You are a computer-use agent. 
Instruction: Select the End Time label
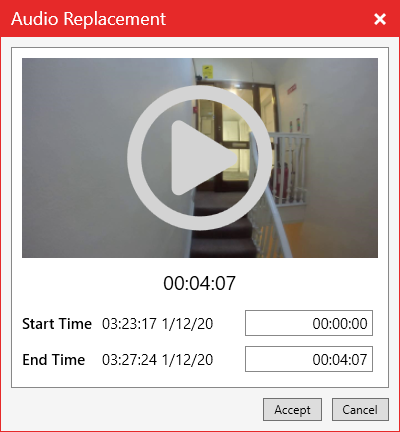pyautogui.click(x=54, y=360)
